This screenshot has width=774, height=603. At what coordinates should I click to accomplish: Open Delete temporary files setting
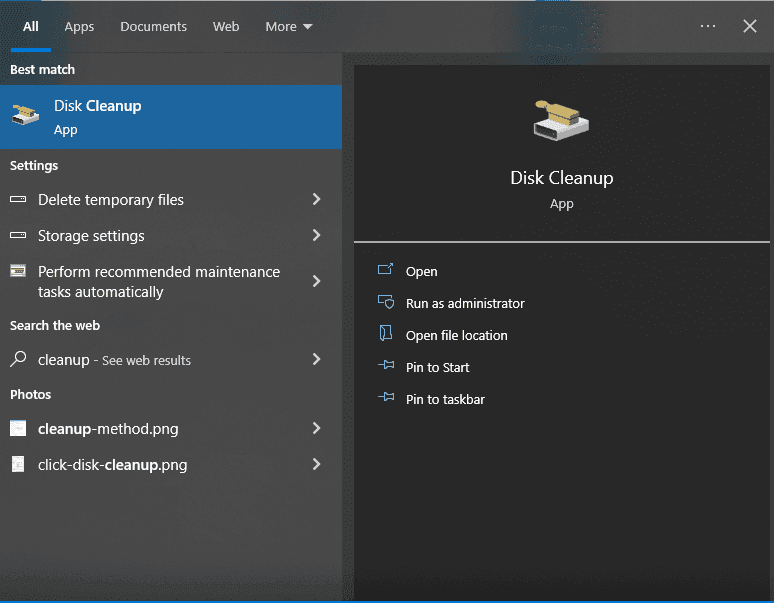(x=171, y=199)
